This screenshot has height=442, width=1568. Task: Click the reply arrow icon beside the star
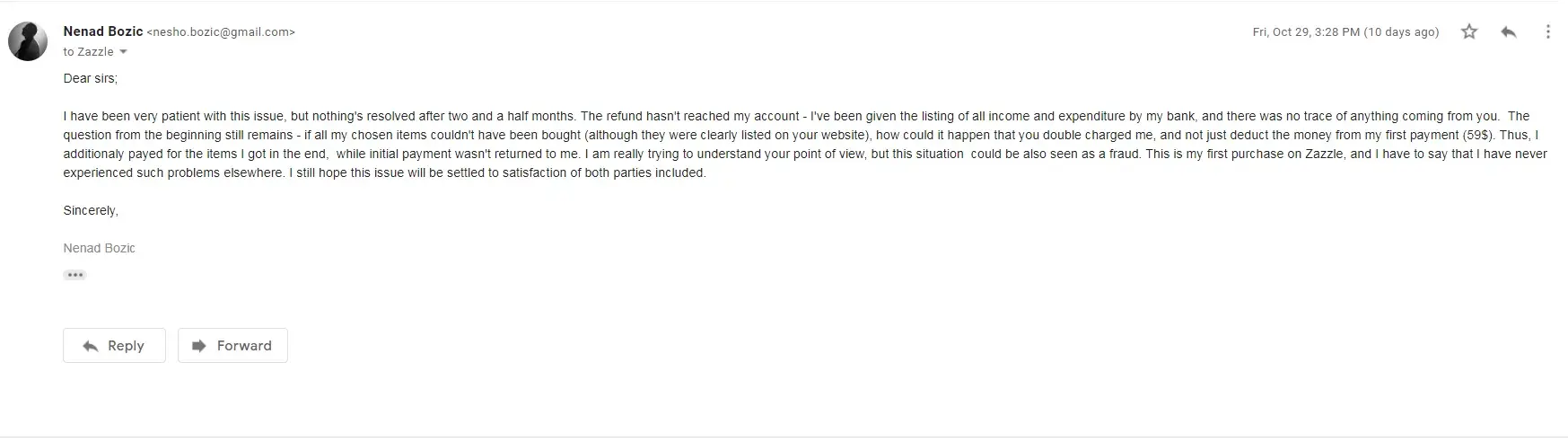pyautogui.click(x=1509, y=32)
